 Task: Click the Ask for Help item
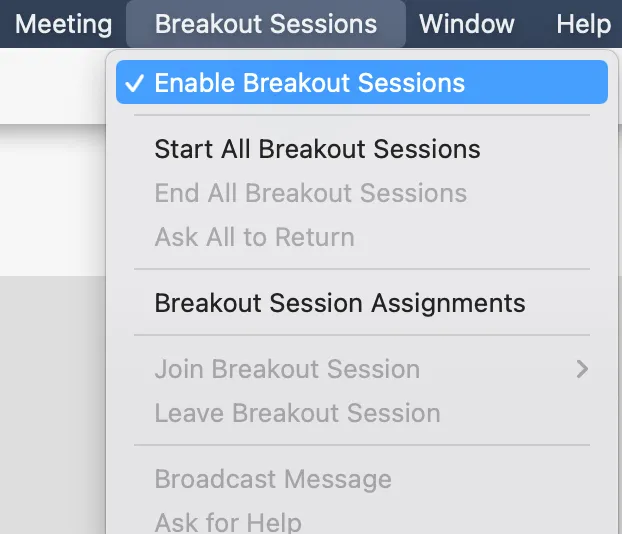pos(228,521)
